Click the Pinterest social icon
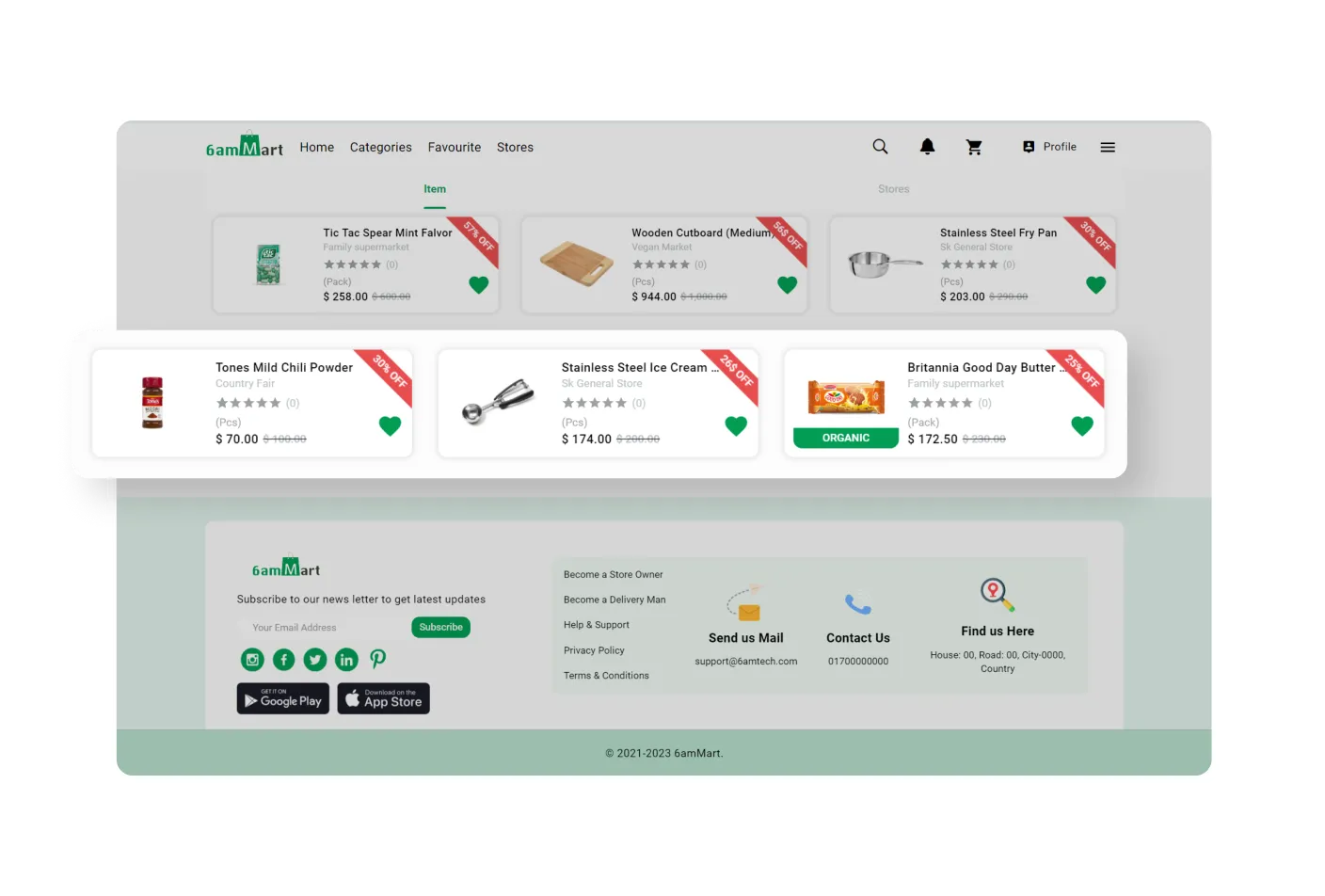1325x896 pixels. (x=377, y=660)
